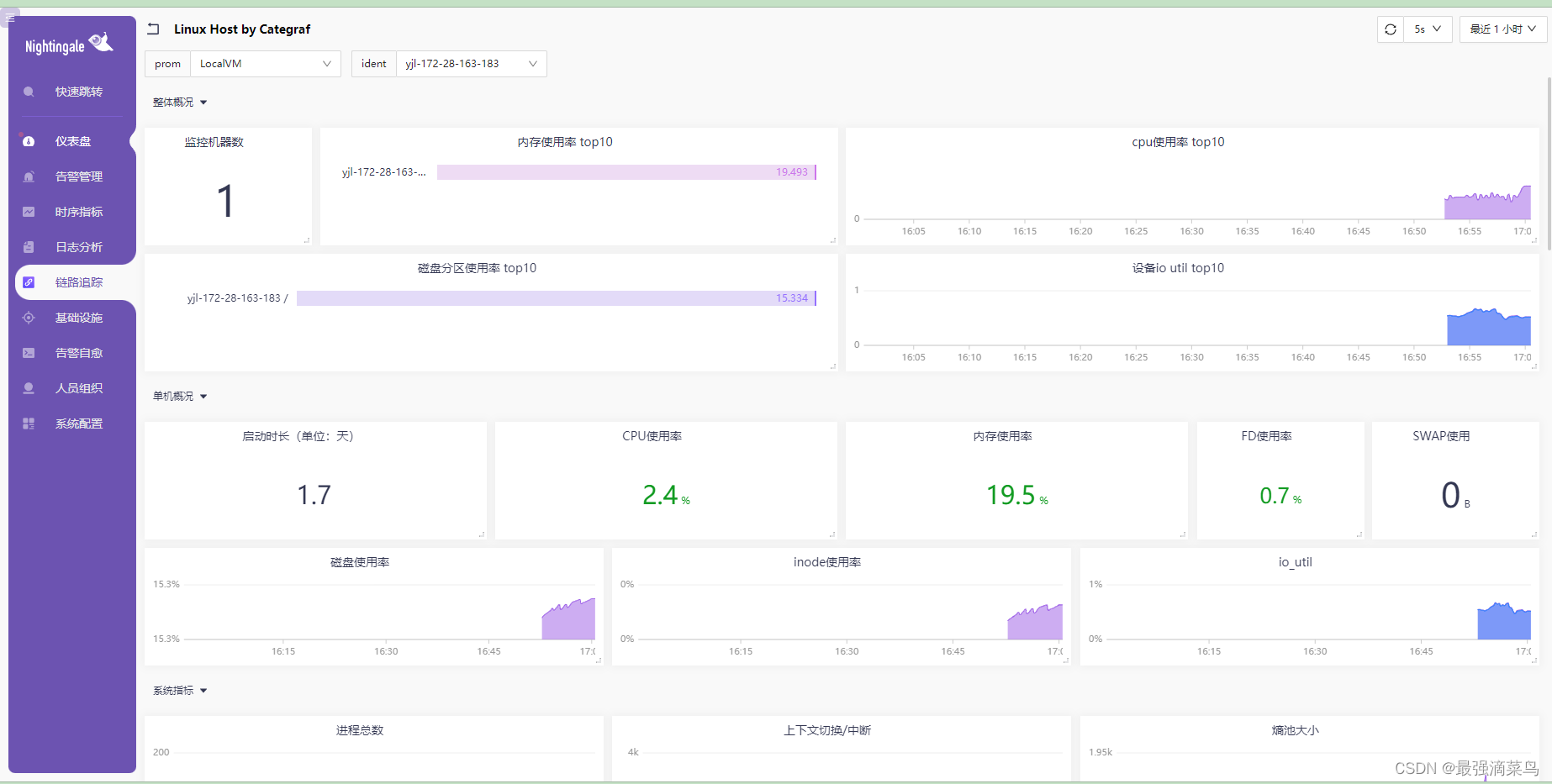Click the 进程总数 panel title
This screenshot has width=1552, height=784.
pos(360,730)
